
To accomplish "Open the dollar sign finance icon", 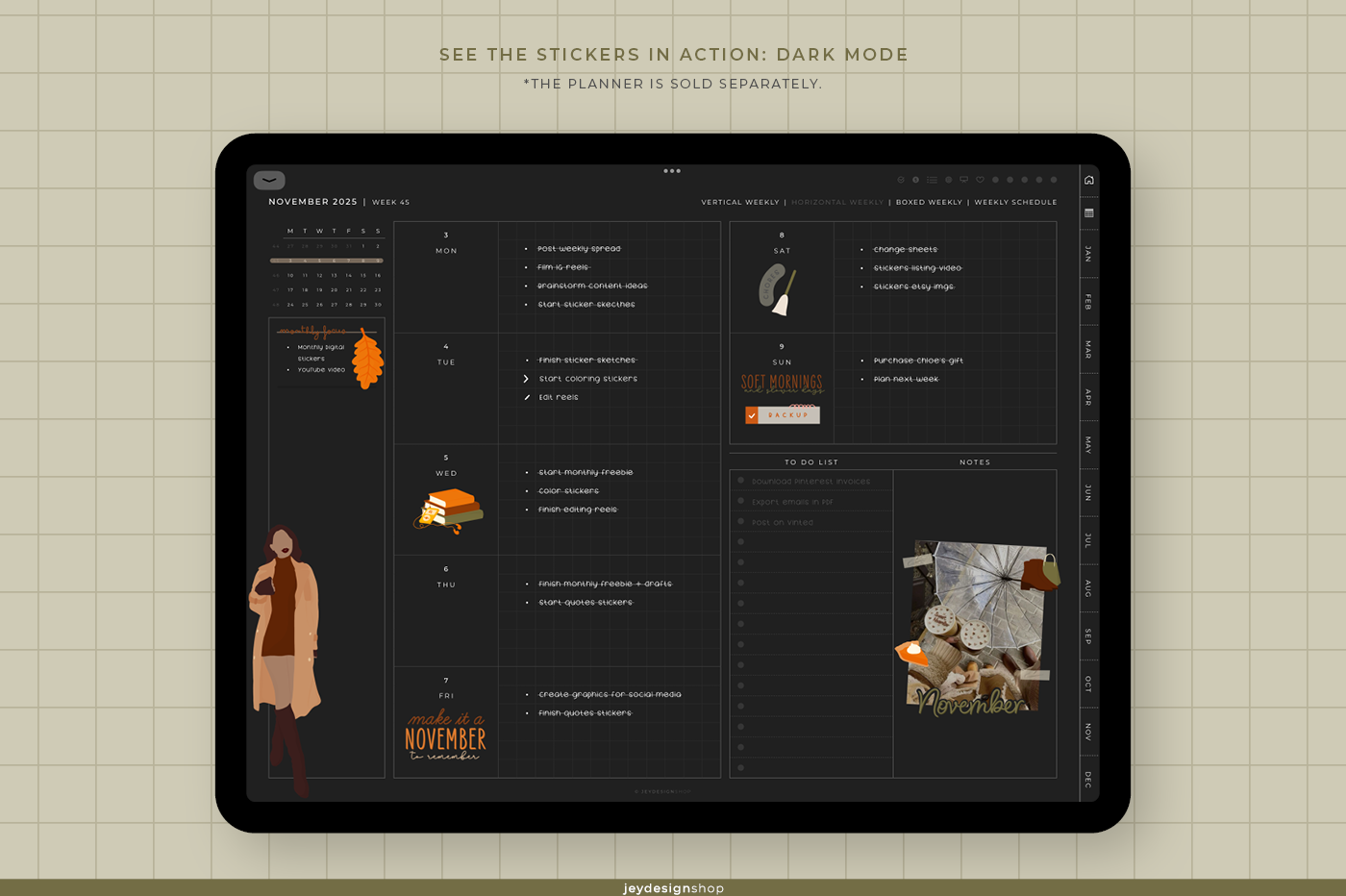I will pos(915,180).
